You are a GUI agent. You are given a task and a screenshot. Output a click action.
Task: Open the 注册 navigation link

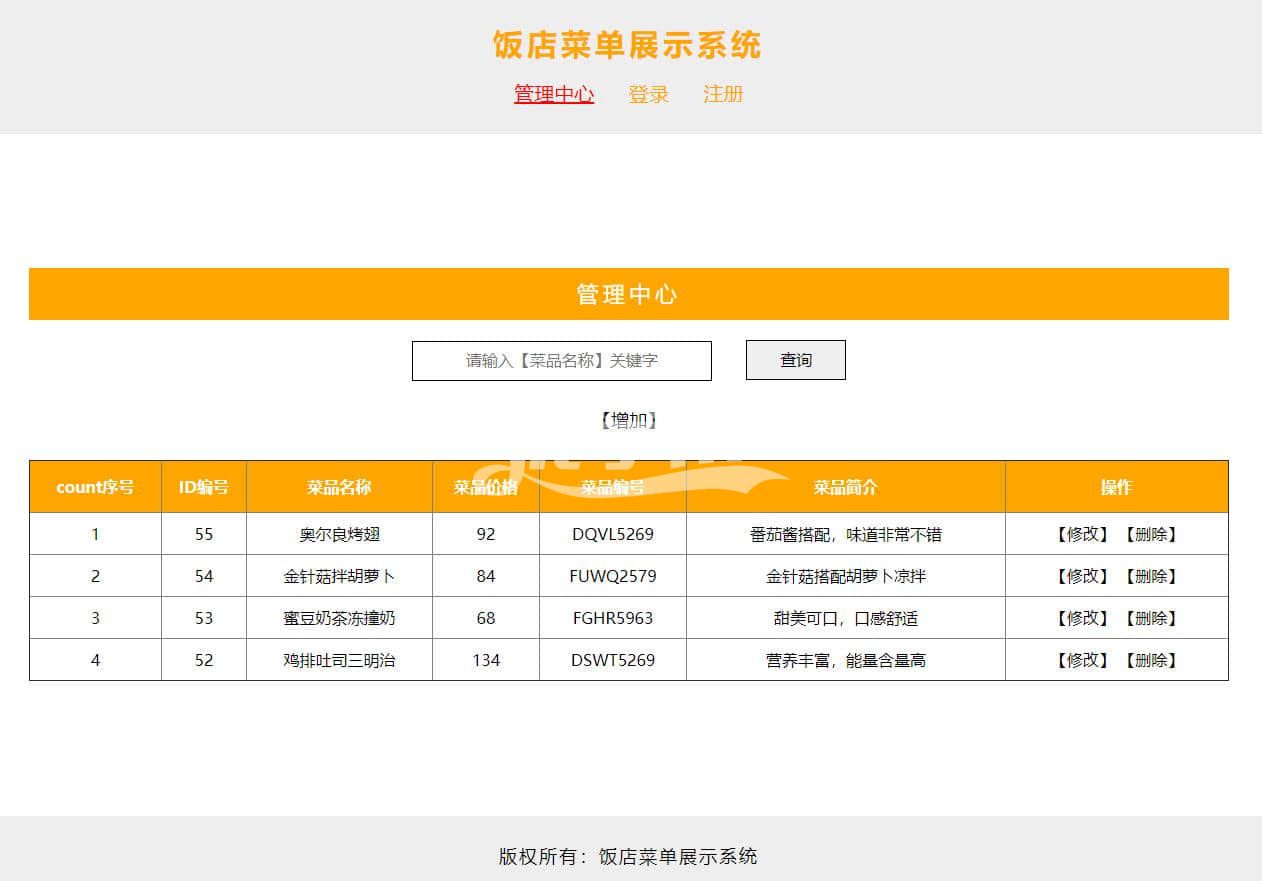pyautogui.click(x=723, y=94)
